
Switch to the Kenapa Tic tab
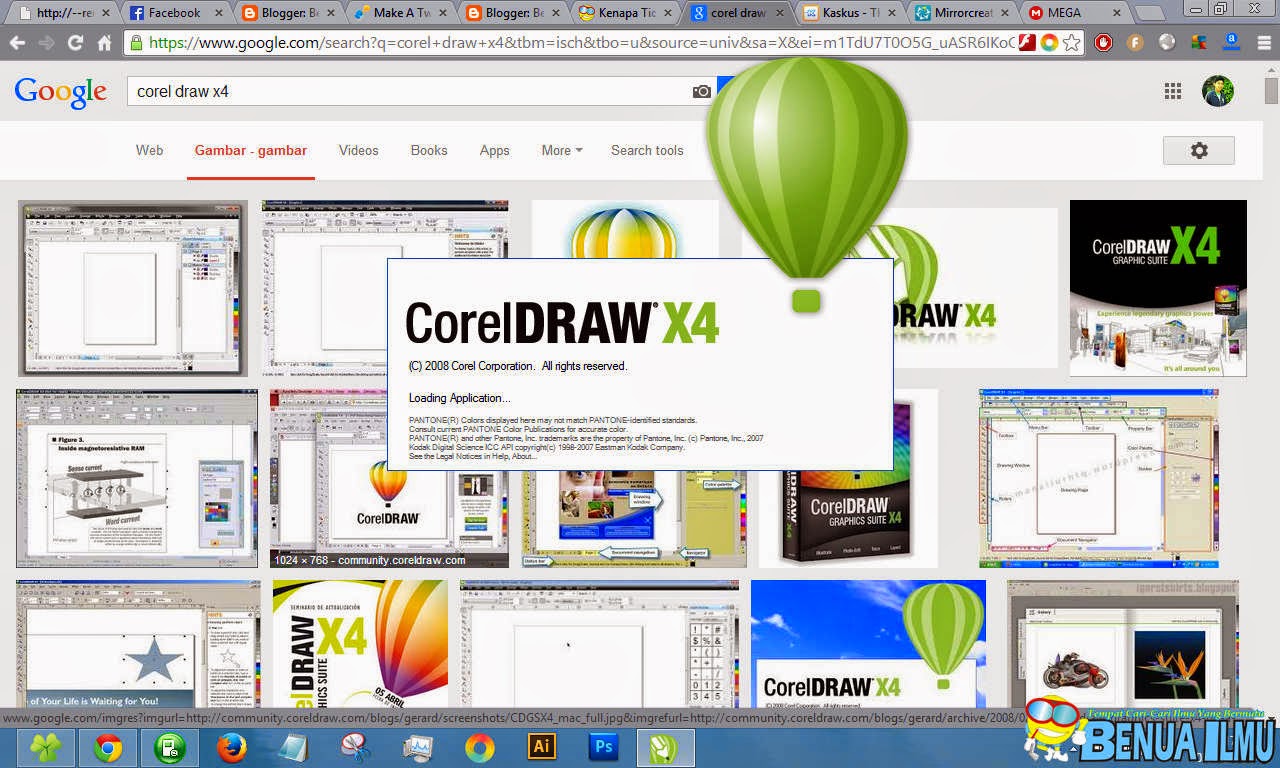pyautogui.click(x=625, y=13)
